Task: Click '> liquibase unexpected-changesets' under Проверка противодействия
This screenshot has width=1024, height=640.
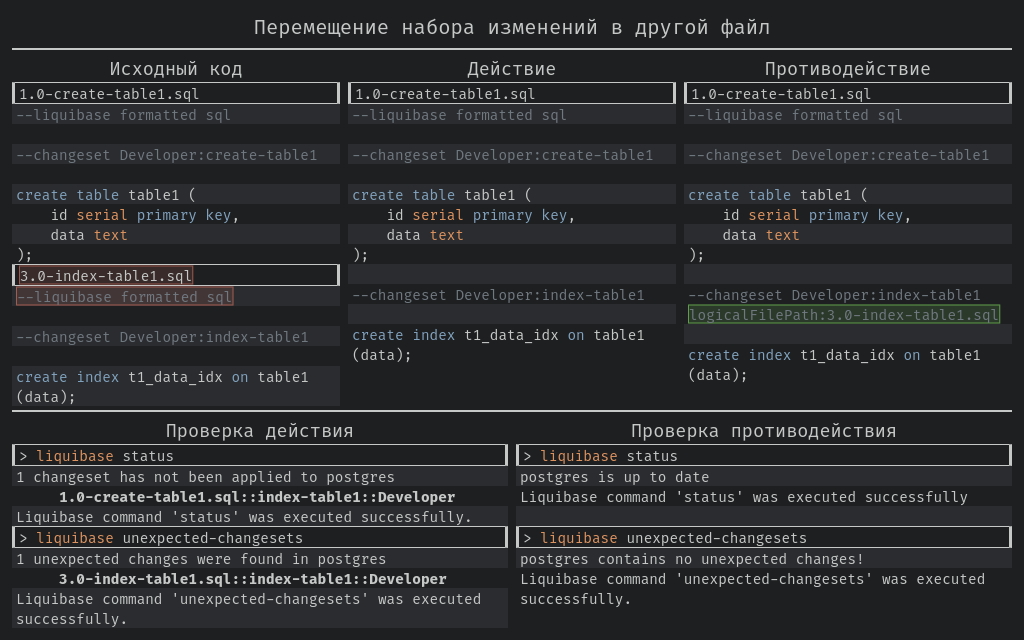Action: pos(764,537)
